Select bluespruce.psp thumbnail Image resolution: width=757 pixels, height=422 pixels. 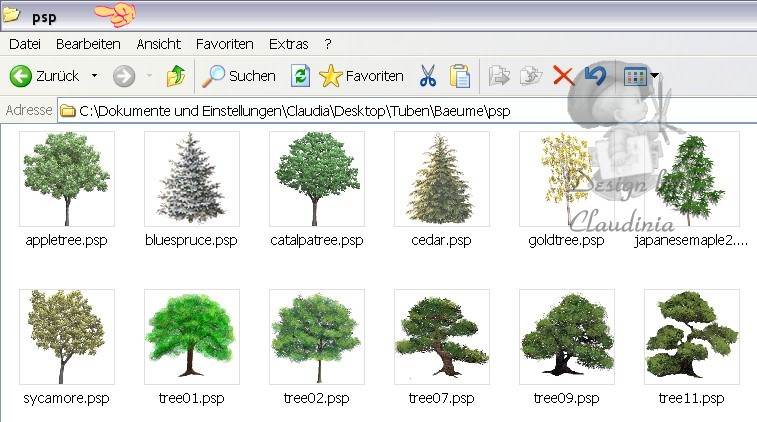[192, 179]
